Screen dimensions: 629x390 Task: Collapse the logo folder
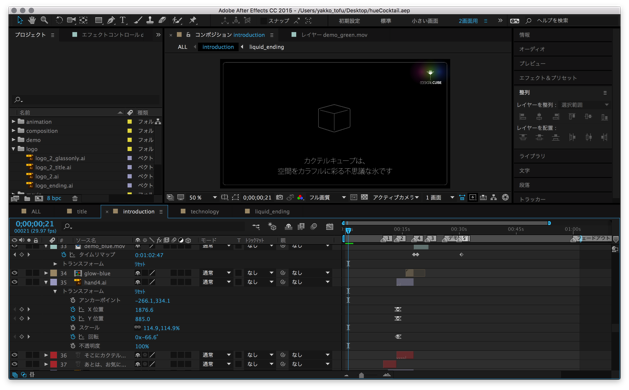click(14, 149)
